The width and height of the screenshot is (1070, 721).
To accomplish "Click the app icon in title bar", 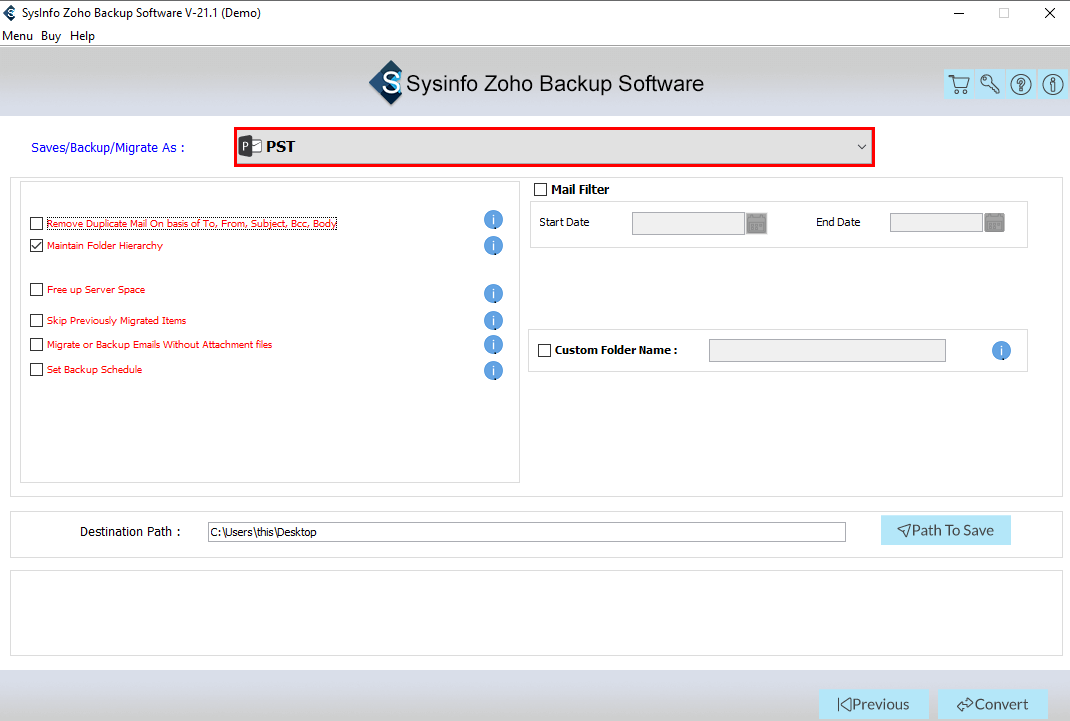I will click(10, 13).
